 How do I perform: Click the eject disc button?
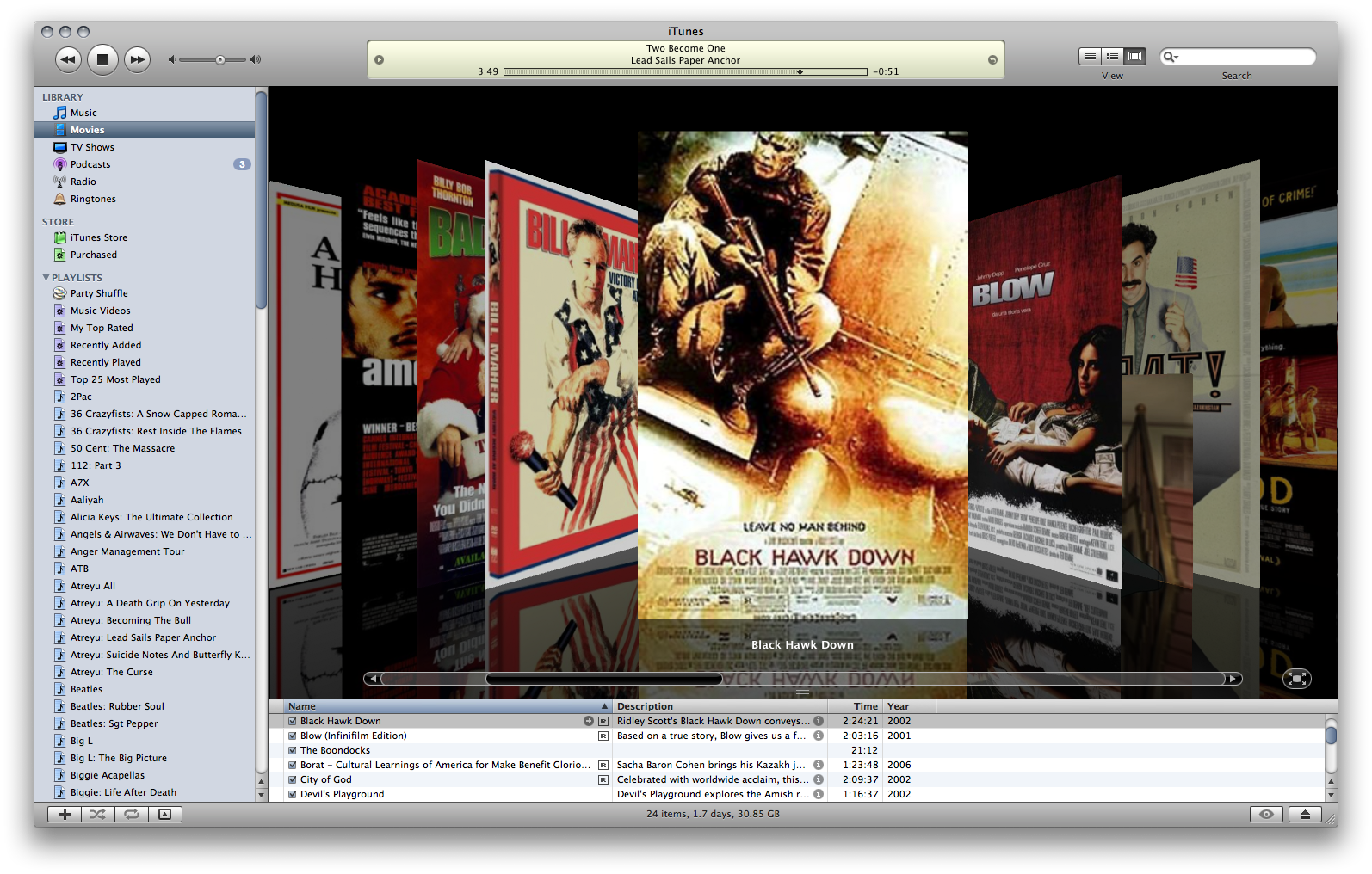pos(1305,814)
